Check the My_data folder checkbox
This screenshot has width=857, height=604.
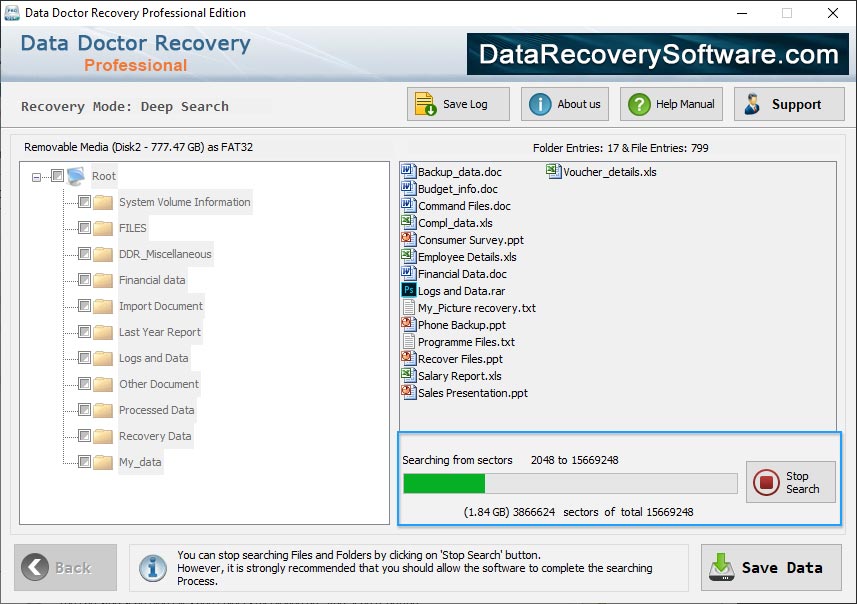[x=83, y=462]
